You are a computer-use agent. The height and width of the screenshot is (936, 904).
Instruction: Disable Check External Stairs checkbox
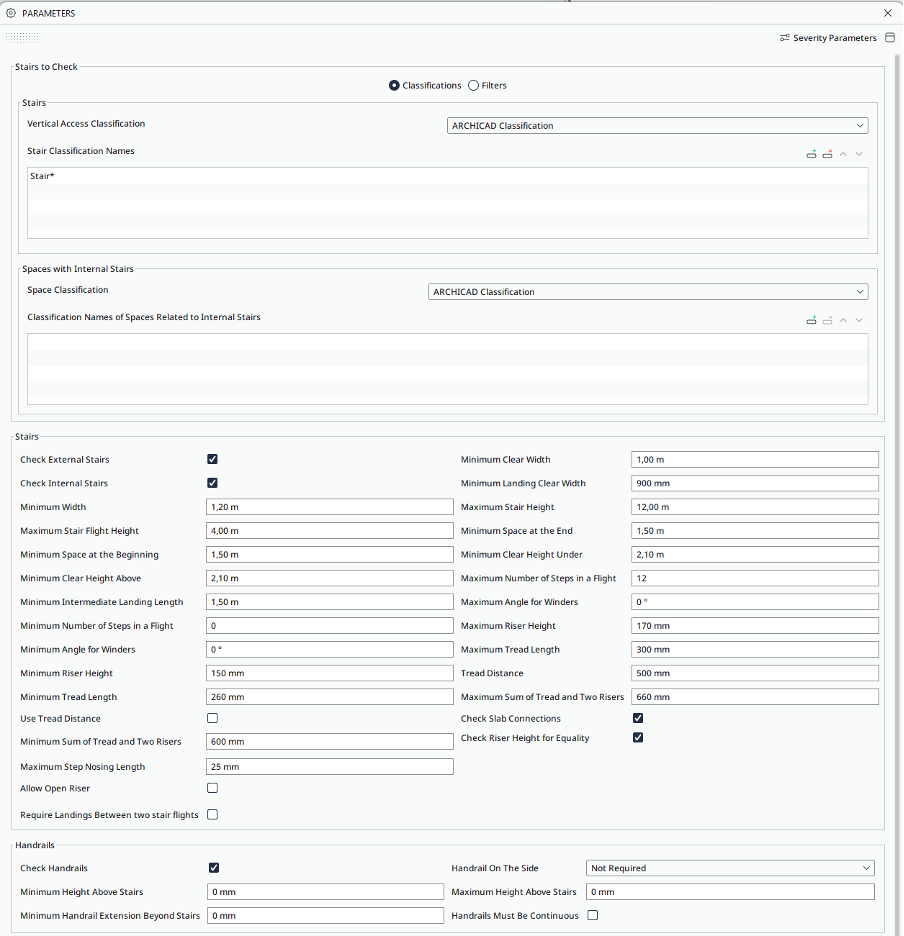point(212,460)
